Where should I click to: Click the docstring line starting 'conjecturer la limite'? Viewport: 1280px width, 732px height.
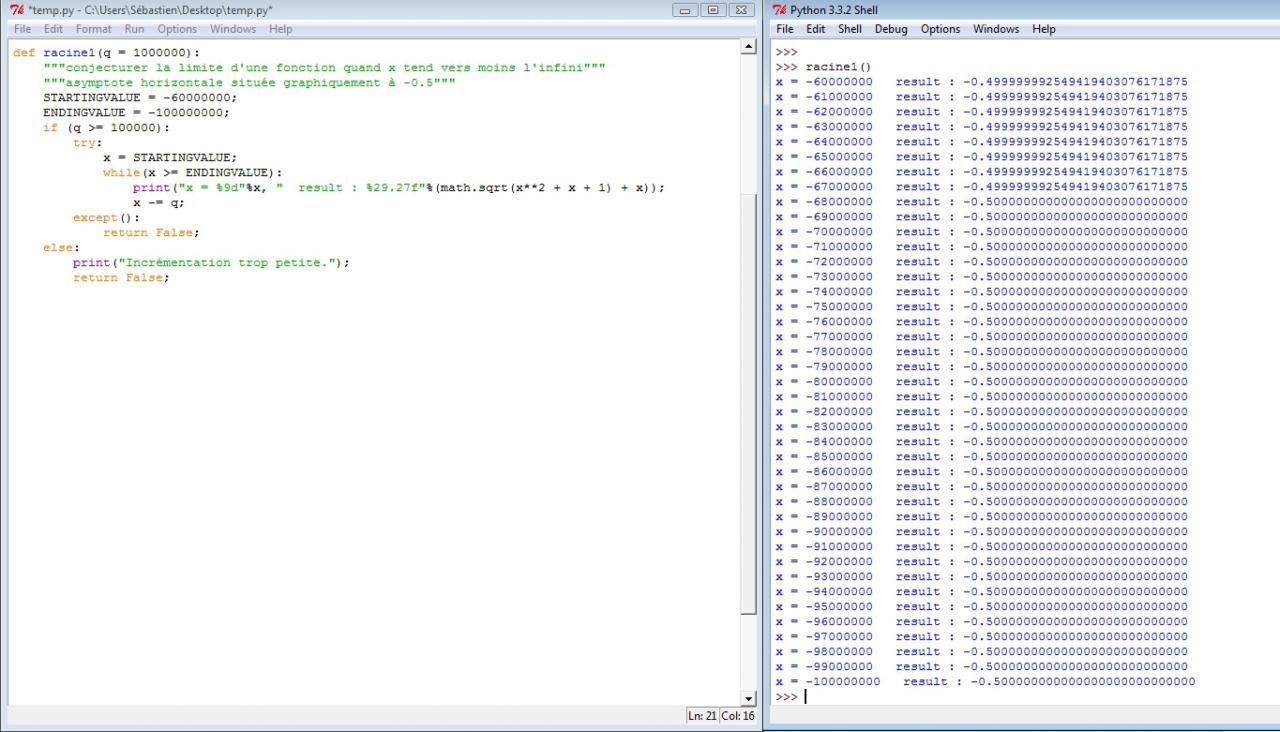point(324,67)
